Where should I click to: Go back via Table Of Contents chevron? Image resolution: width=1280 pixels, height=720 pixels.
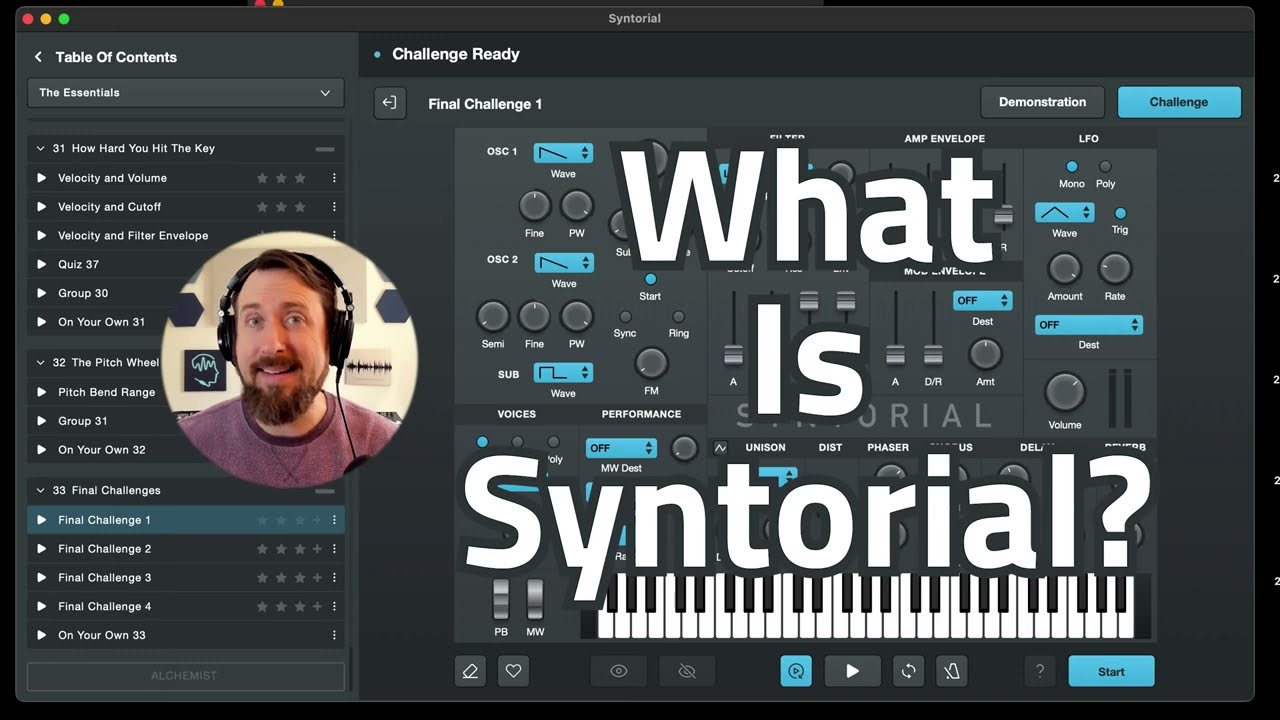[38, 57]
